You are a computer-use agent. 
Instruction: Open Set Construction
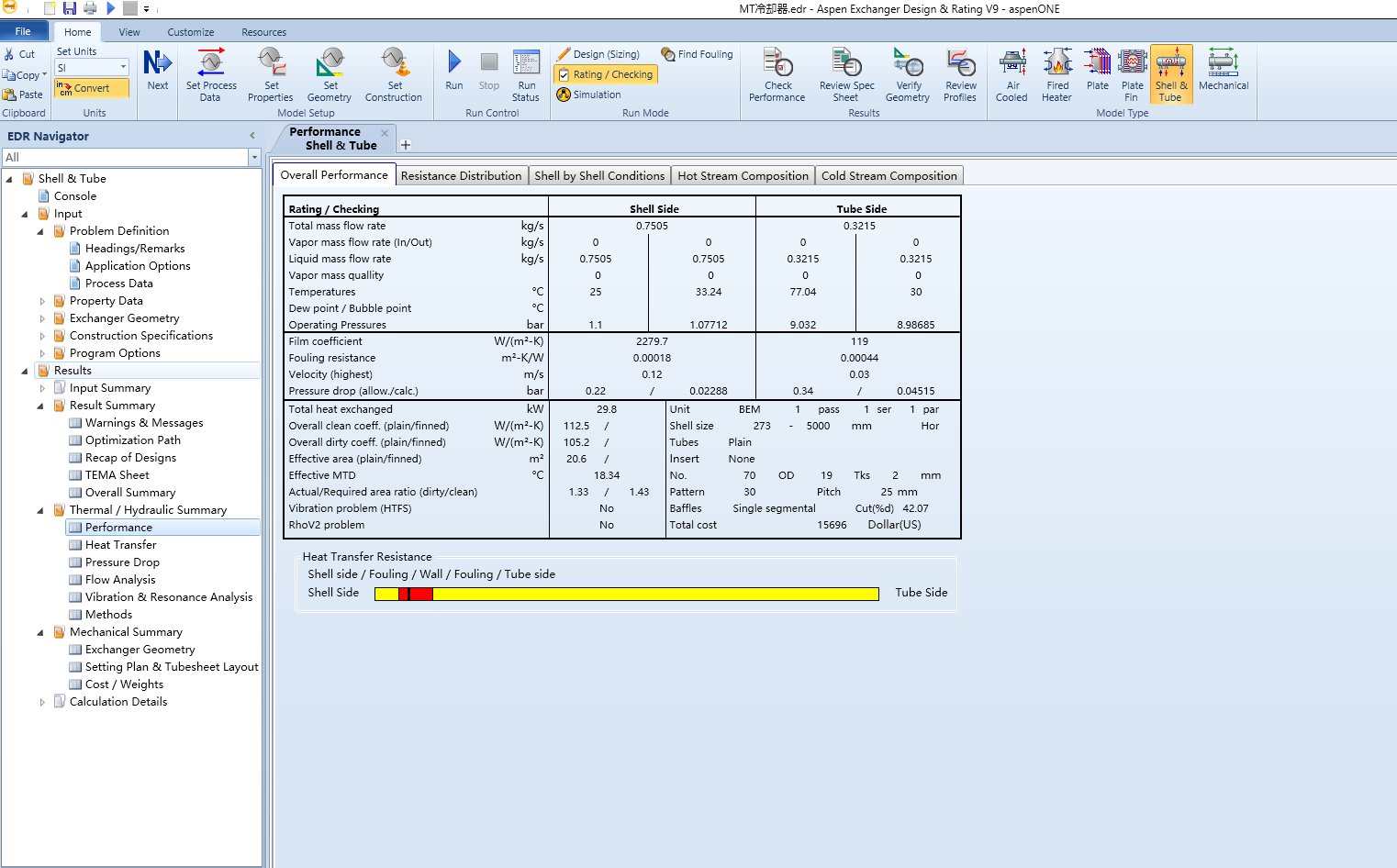coord(394,74)
